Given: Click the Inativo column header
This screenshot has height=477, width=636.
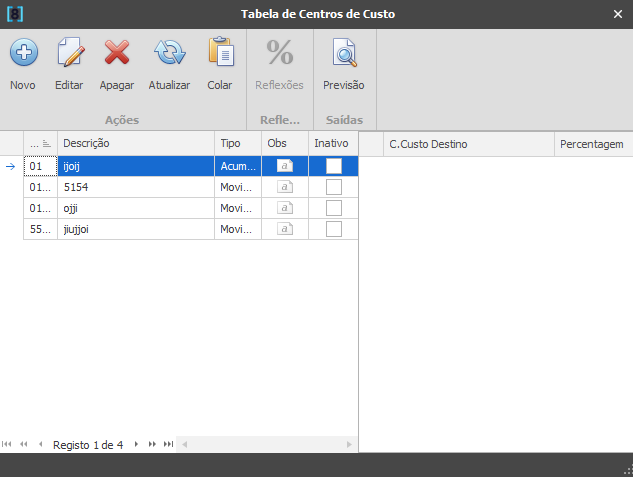Looking at the screenshot, I should click(x=333, y=144).
